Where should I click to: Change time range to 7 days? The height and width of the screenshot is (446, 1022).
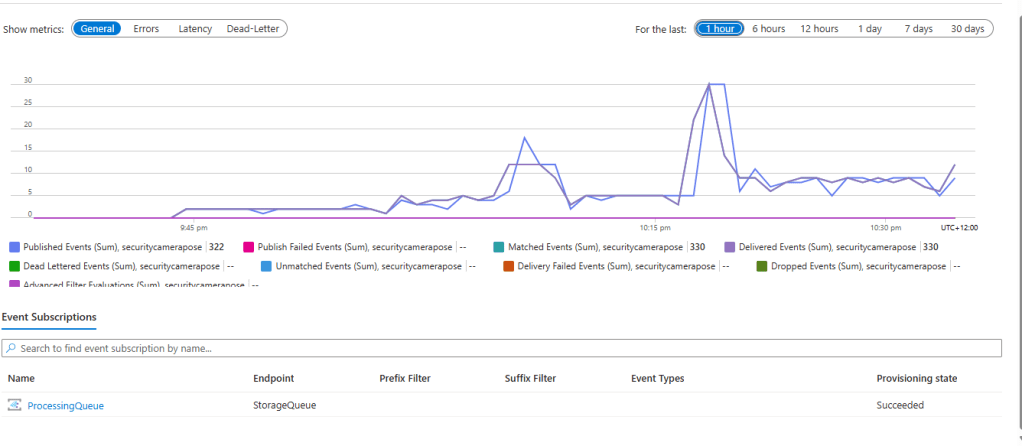(x=918, y=29)
